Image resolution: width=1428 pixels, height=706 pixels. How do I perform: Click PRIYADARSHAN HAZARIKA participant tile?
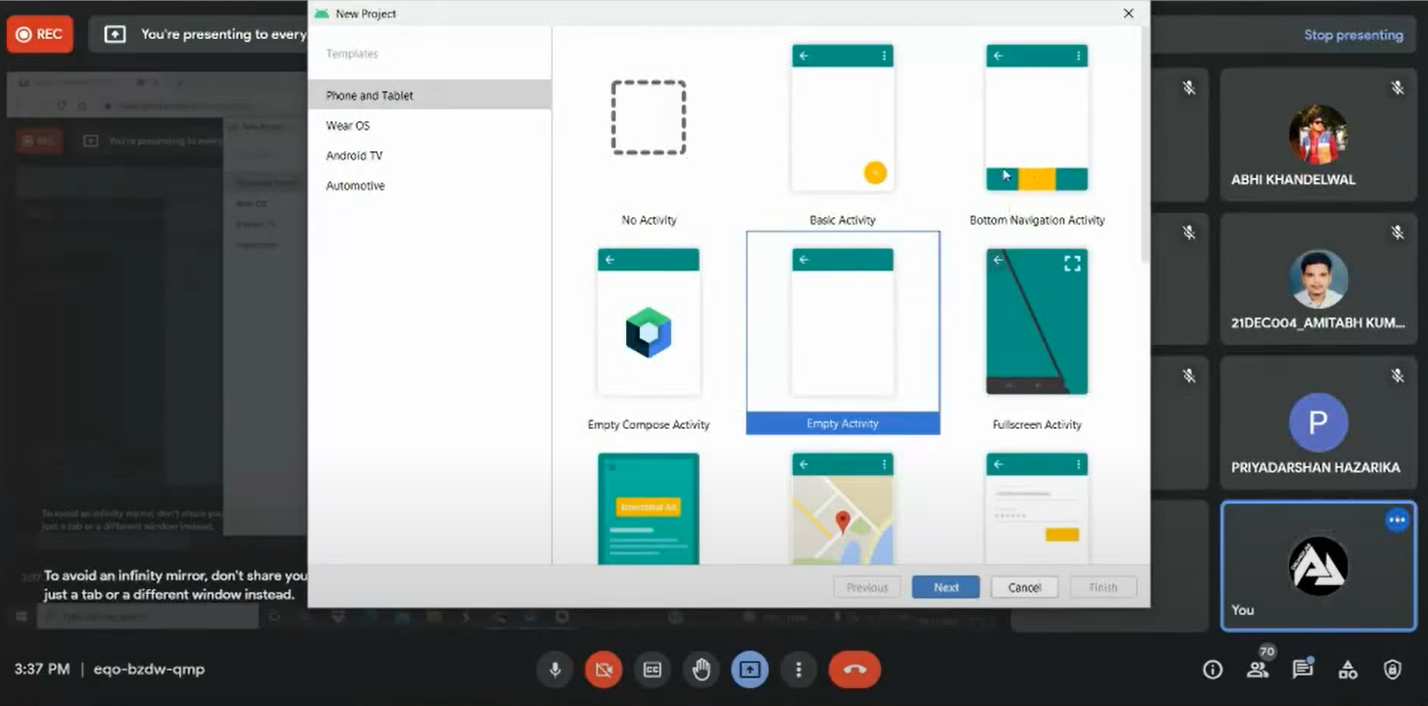pos(1318,423)
